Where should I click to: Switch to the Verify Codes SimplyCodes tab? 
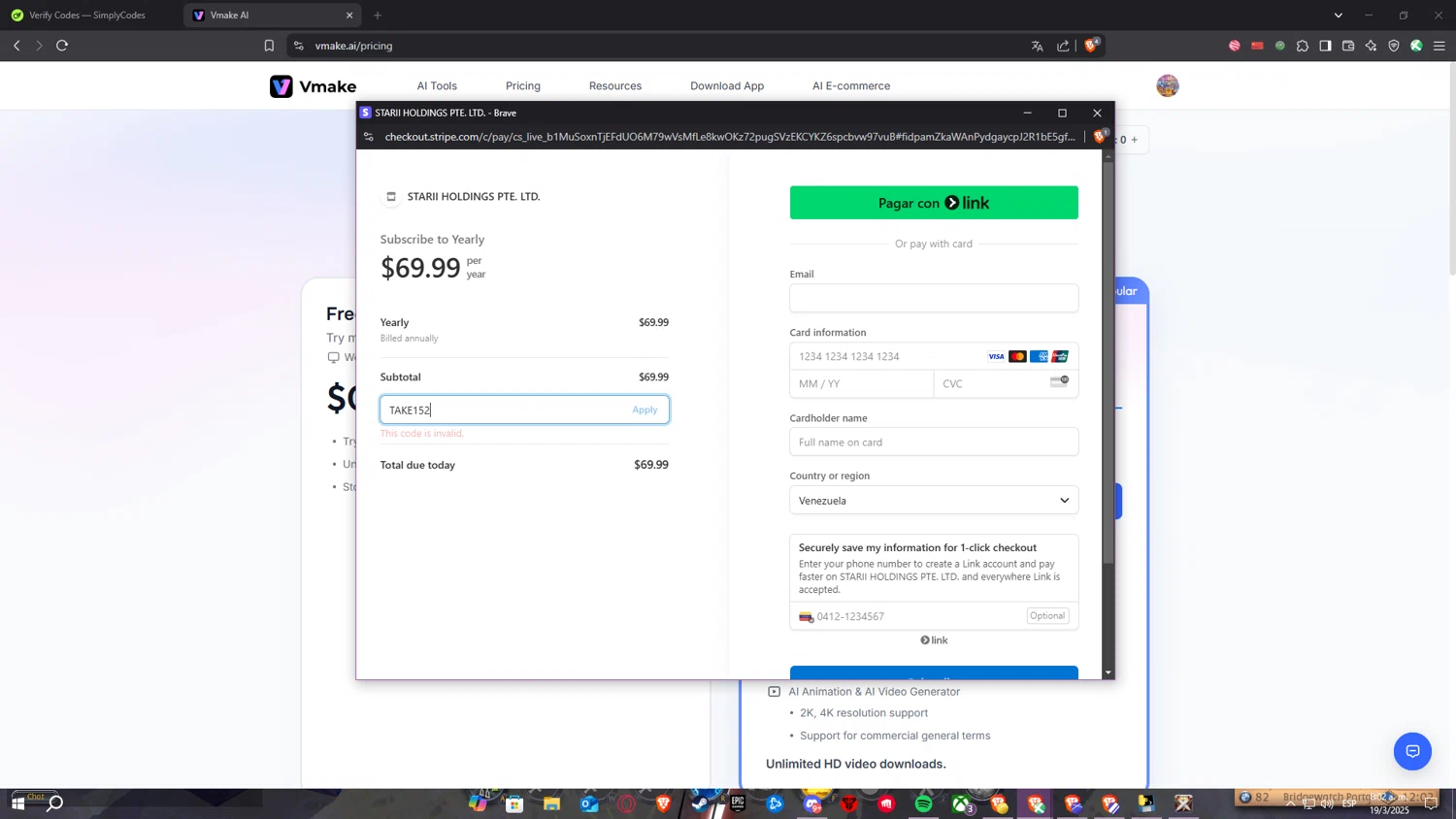pos(87,15)
